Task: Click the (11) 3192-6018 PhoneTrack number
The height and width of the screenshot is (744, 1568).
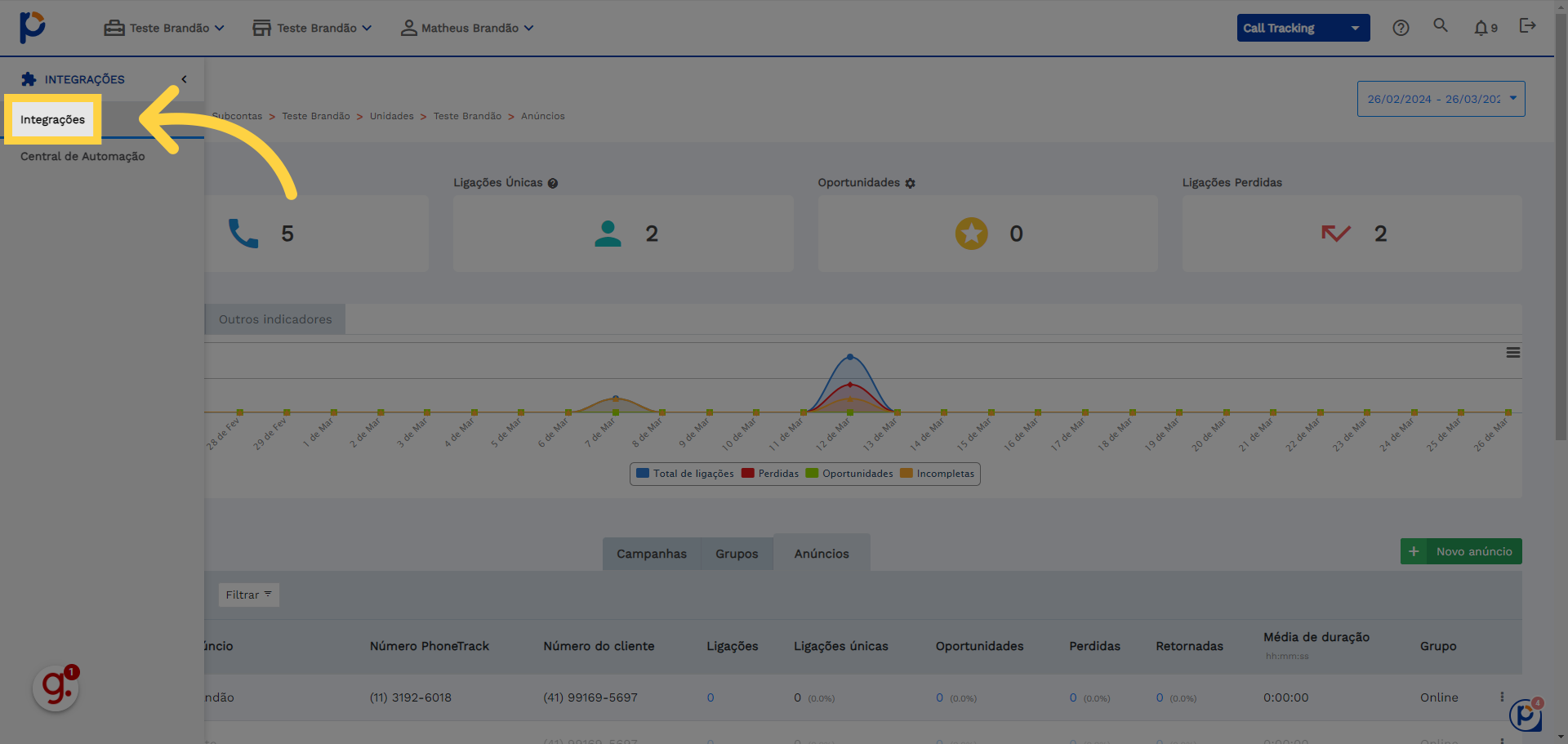Action: tap(411, 697)
